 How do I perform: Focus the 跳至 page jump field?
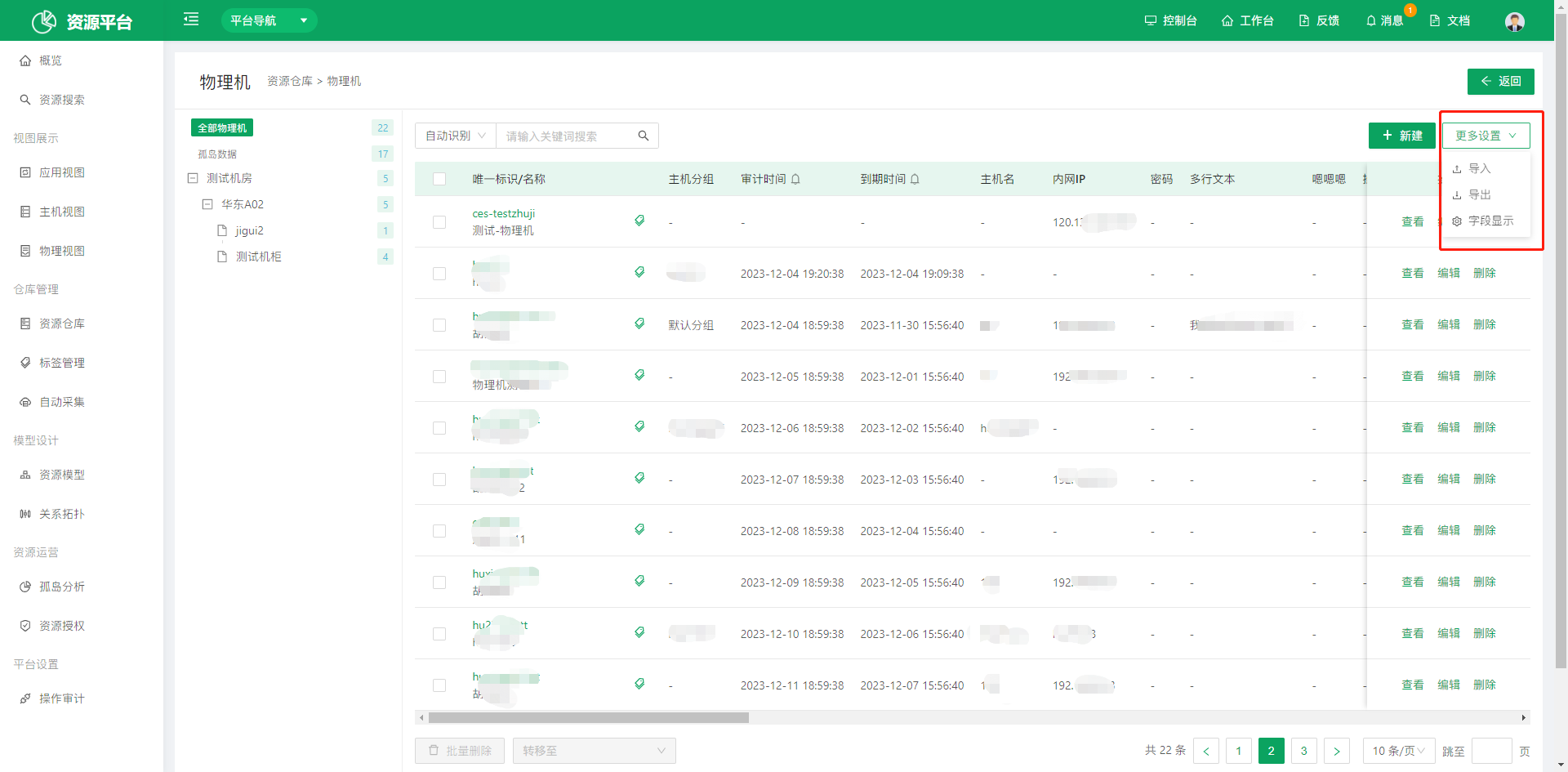1492,751
